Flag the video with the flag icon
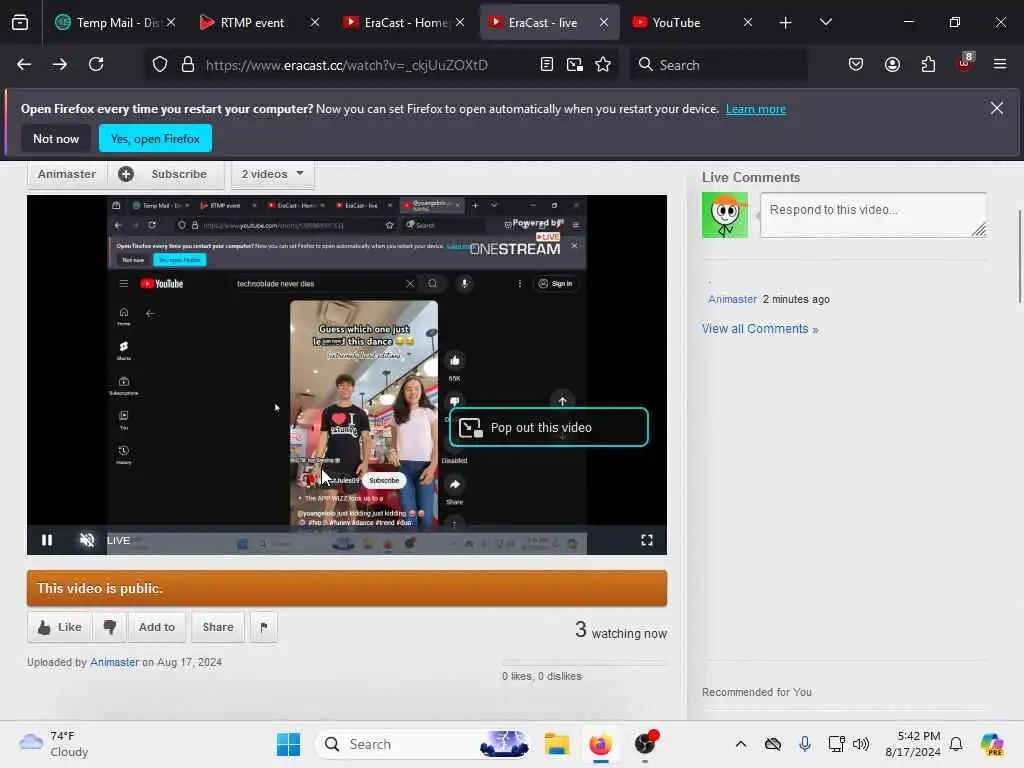 point(264,627)
